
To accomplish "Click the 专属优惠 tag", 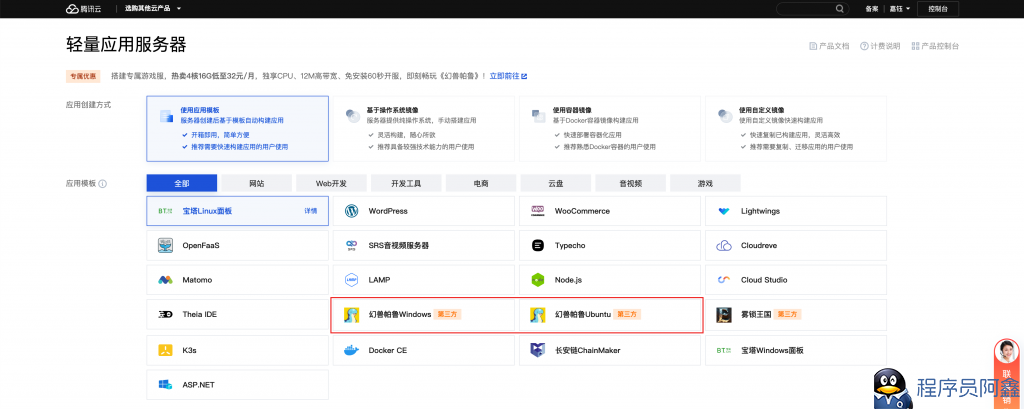I will point(83,76).
